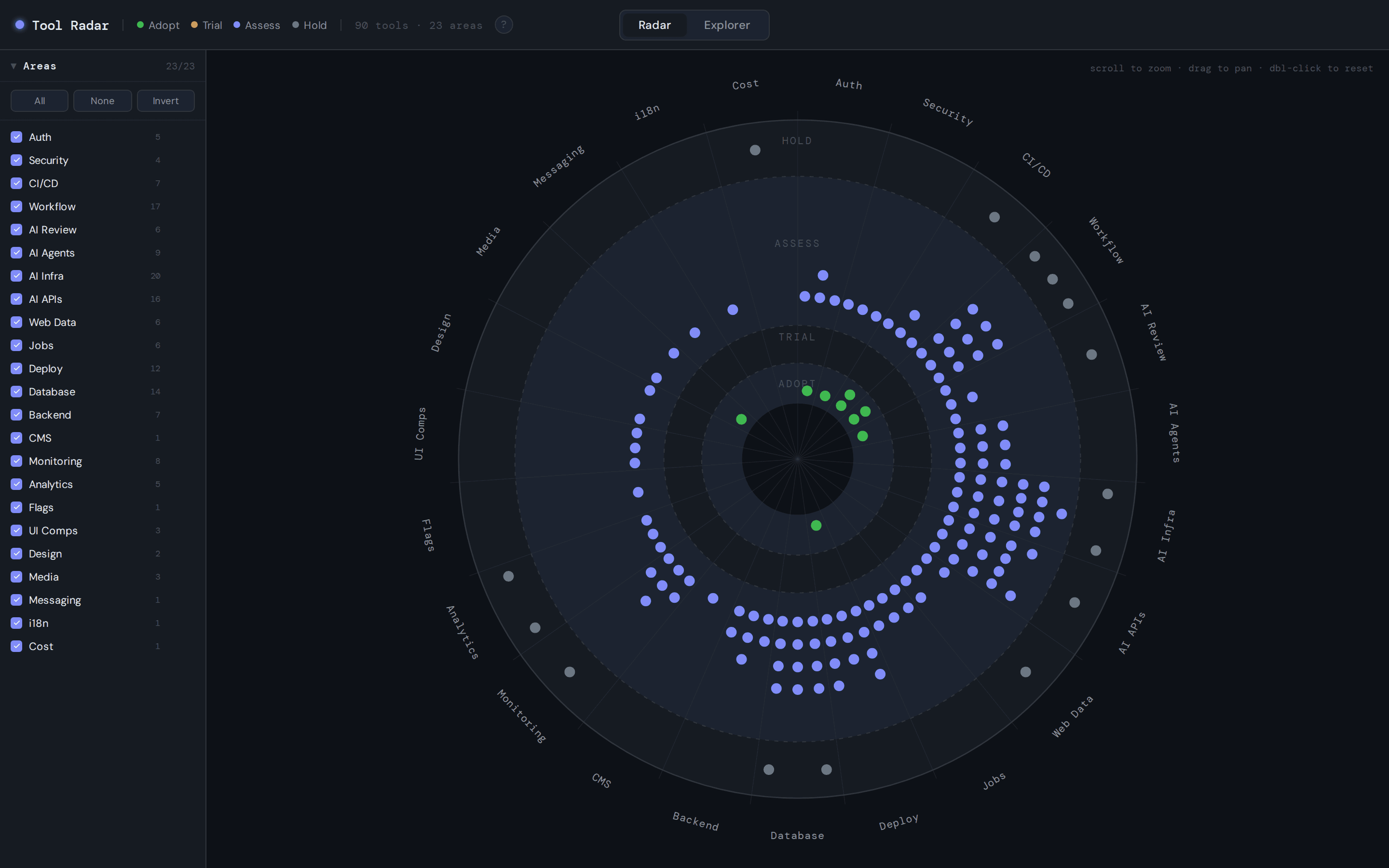
Task: Select the lone green Adopt dot below radar center
Action: pyautogui.click(x=816, y=525)
